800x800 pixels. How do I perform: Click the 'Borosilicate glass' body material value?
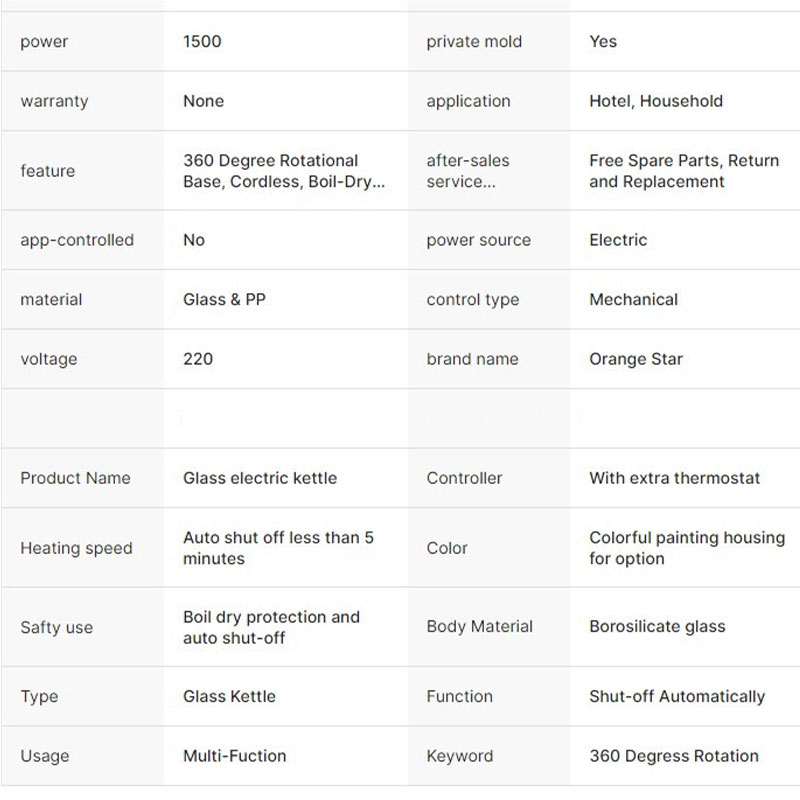657,627
